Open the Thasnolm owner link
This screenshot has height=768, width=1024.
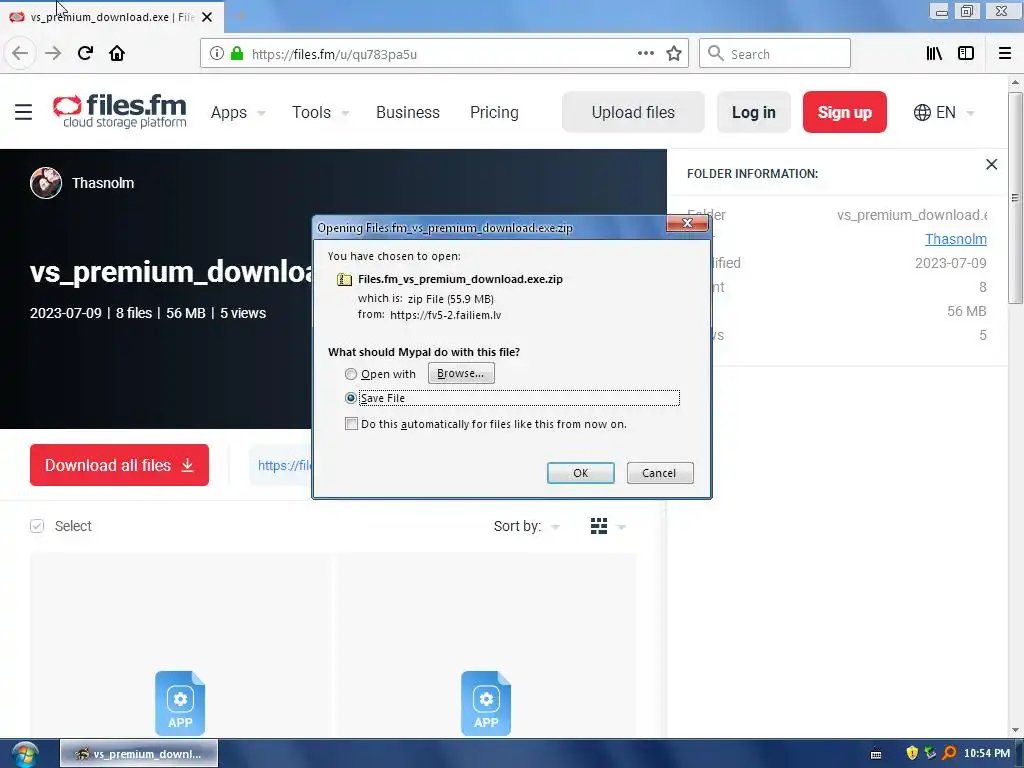955,239
